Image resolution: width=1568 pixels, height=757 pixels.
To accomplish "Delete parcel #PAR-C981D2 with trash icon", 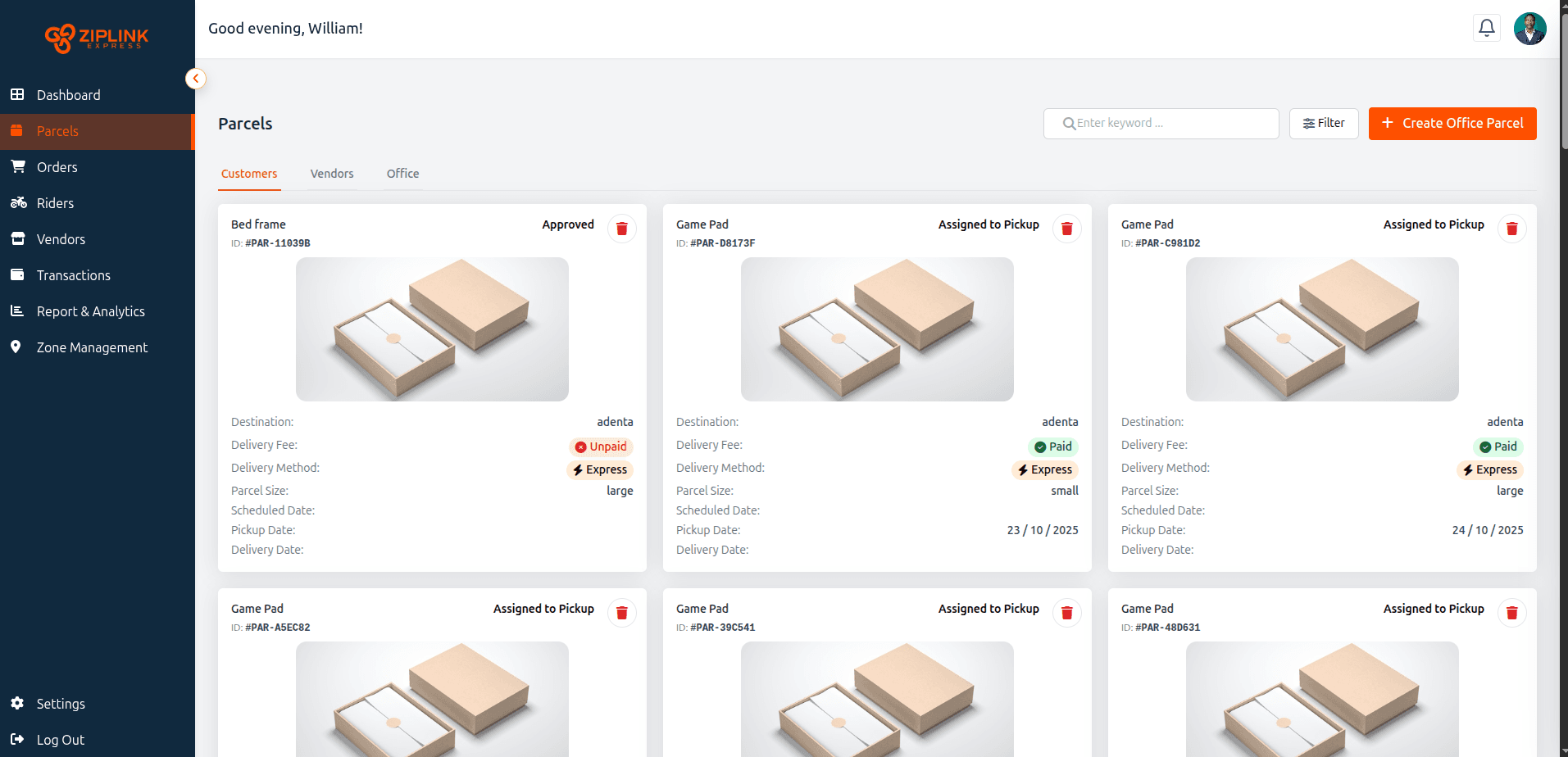I will pyautogui.click(x=1512, y=229).
